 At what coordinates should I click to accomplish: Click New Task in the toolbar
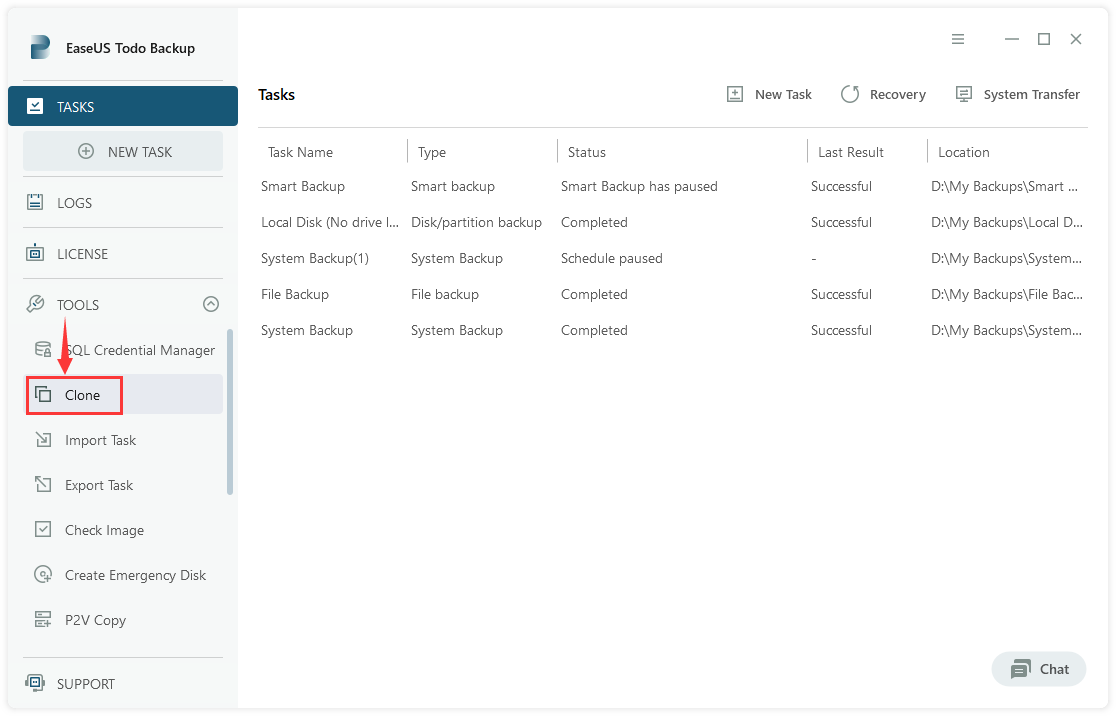coord(769,94)
